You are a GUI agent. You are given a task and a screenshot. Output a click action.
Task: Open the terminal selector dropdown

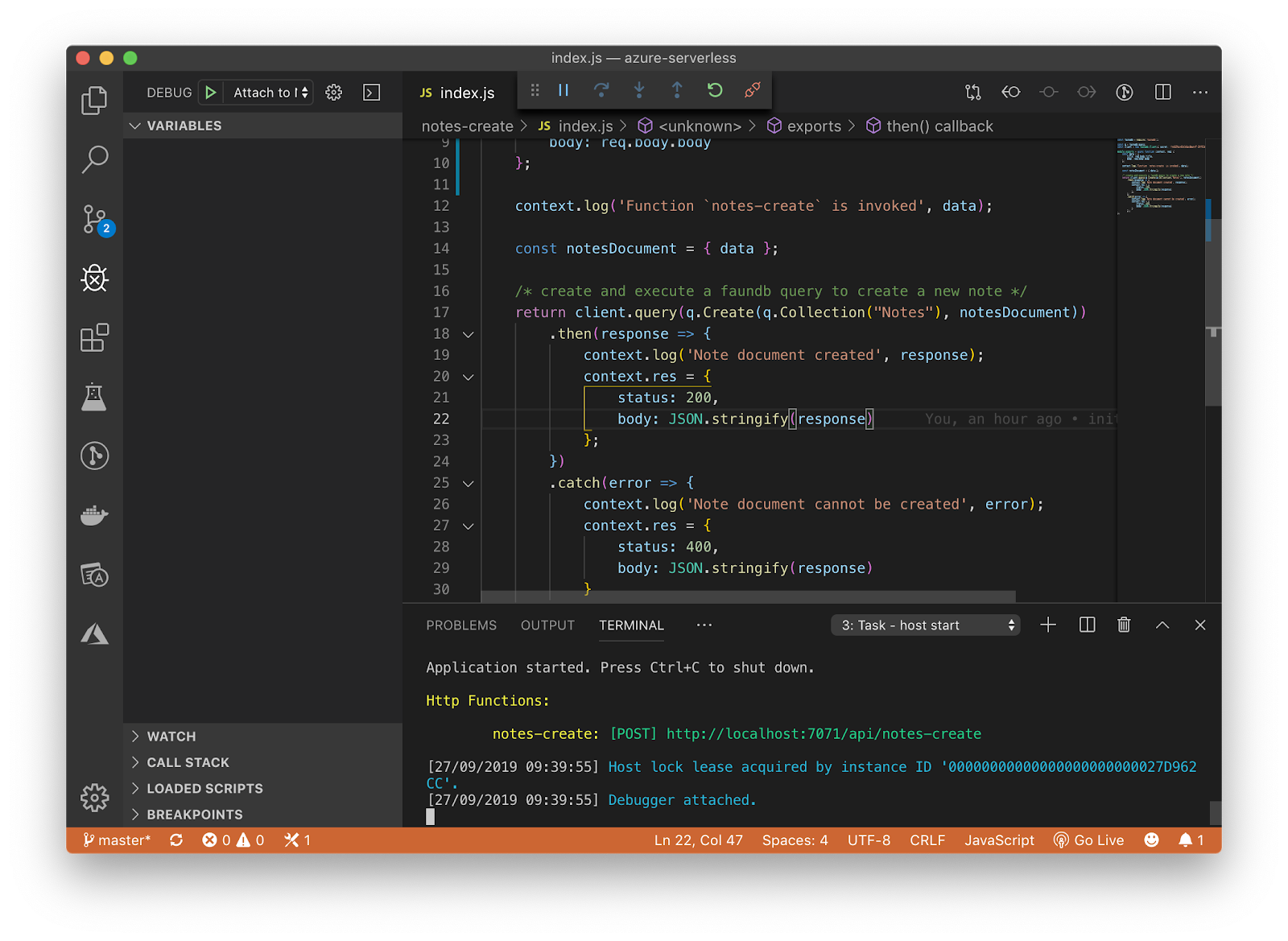click(925, 625)
